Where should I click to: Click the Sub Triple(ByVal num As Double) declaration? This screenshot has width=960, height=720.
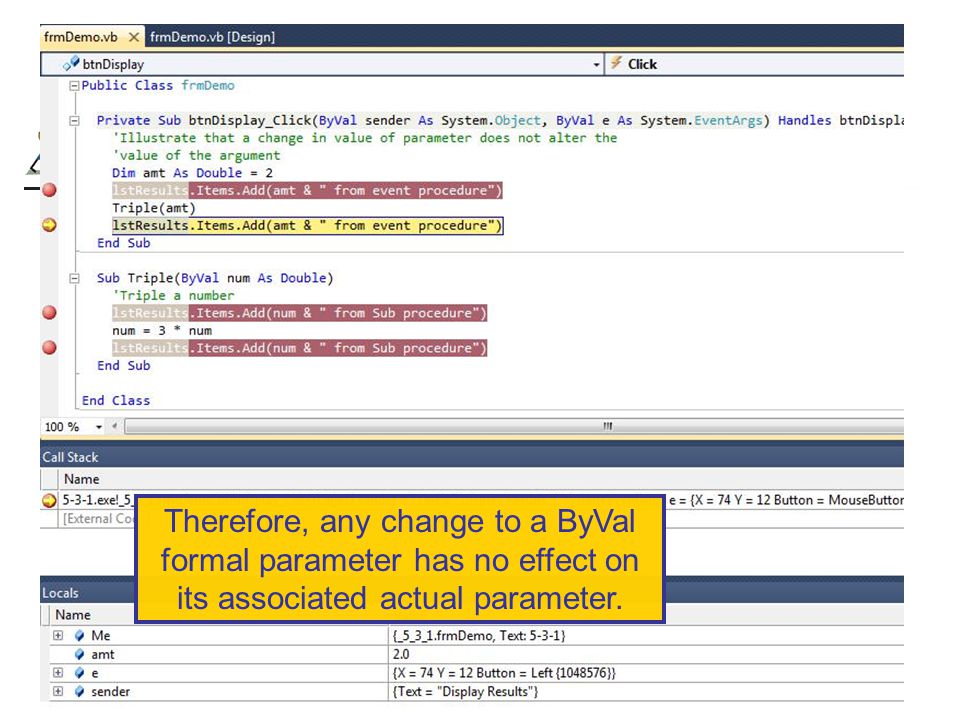point(215,278)
